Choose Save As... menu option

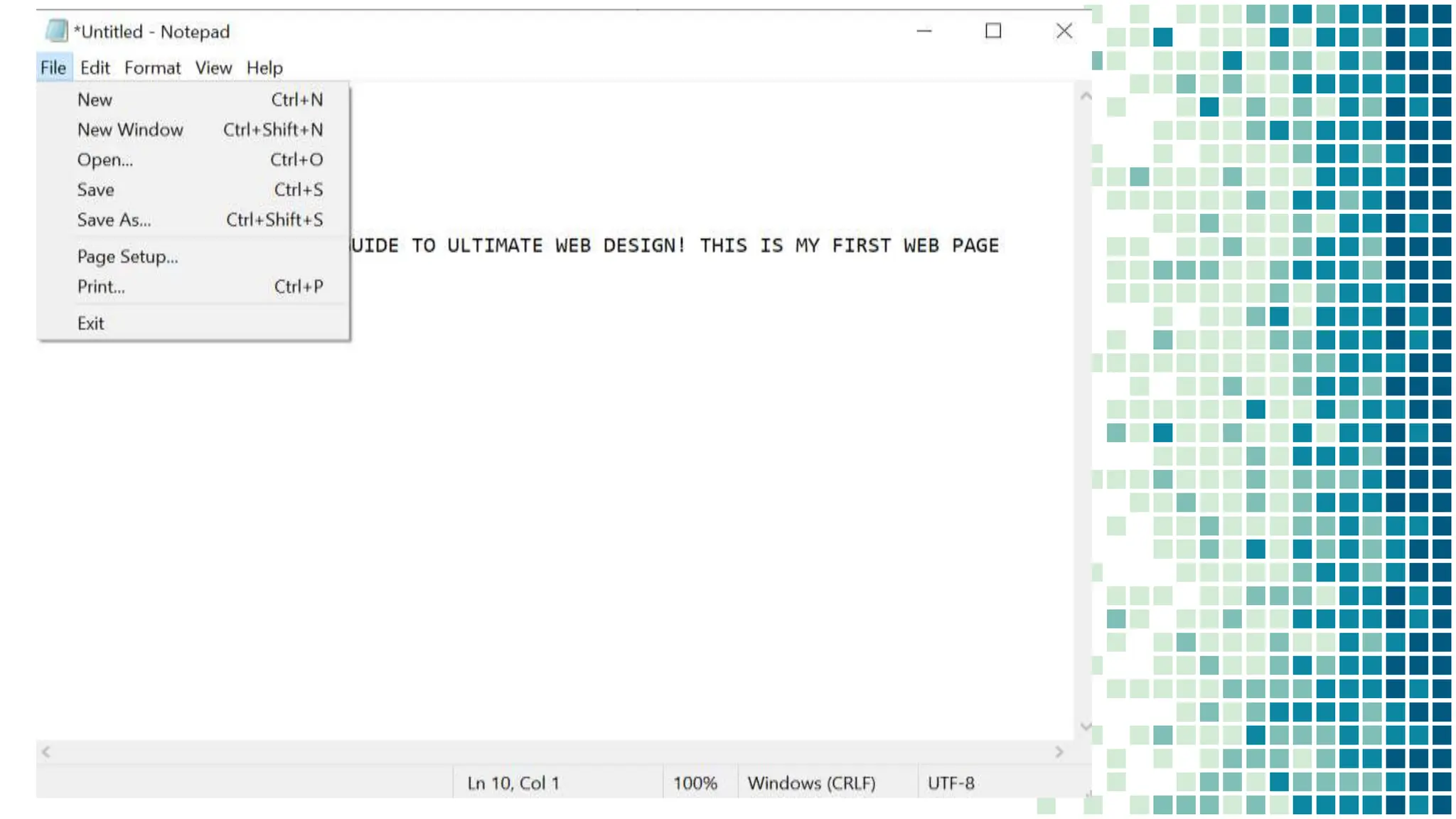point(114,220)
